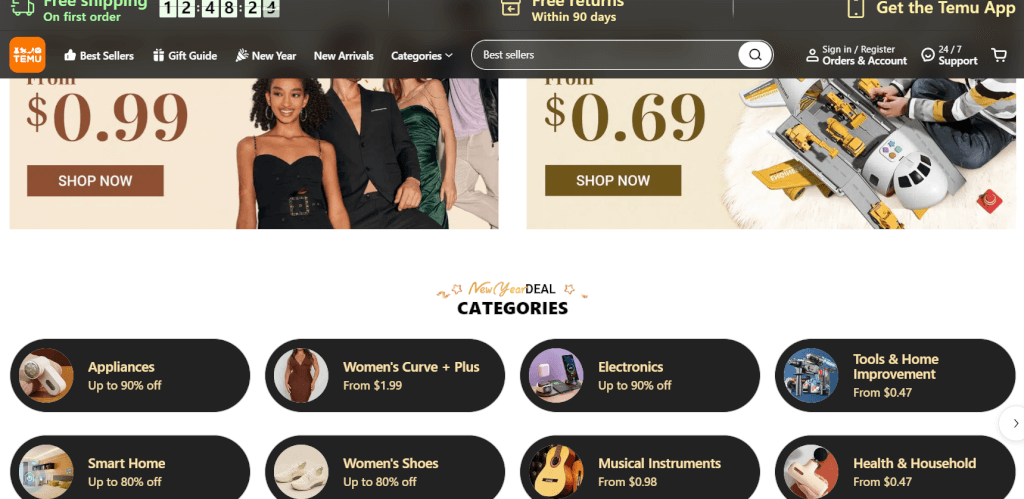Click SHOP NOW on $0.99 fashion banner
Image resolution: width=1024 pixels, height=499 pixels.
95,181
